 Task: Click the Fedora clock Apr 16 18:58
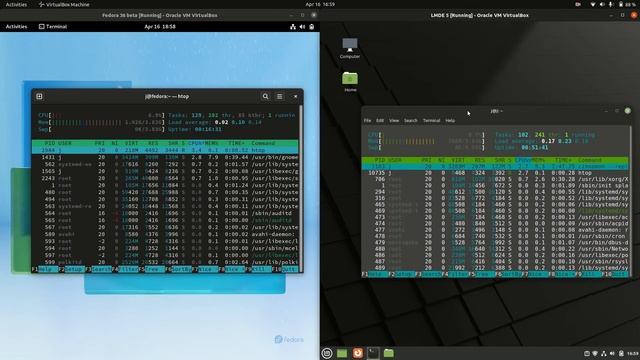160,27
